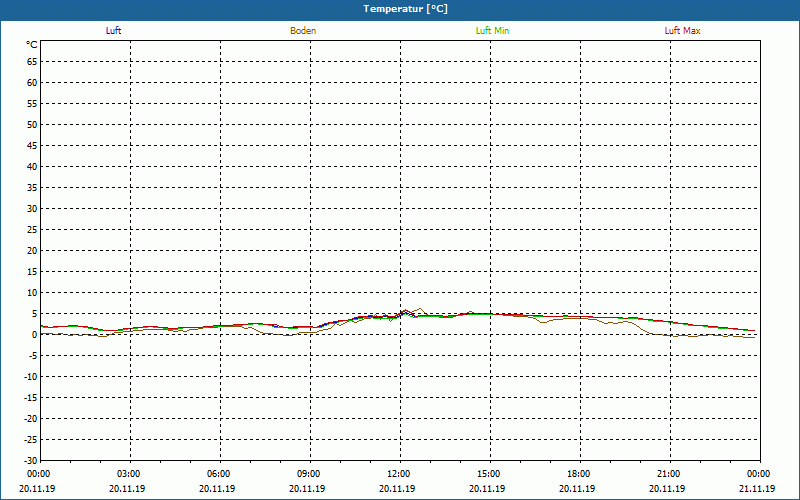Click the 15:00 time axis label
800x500 pixels.
tap(487, 474)
